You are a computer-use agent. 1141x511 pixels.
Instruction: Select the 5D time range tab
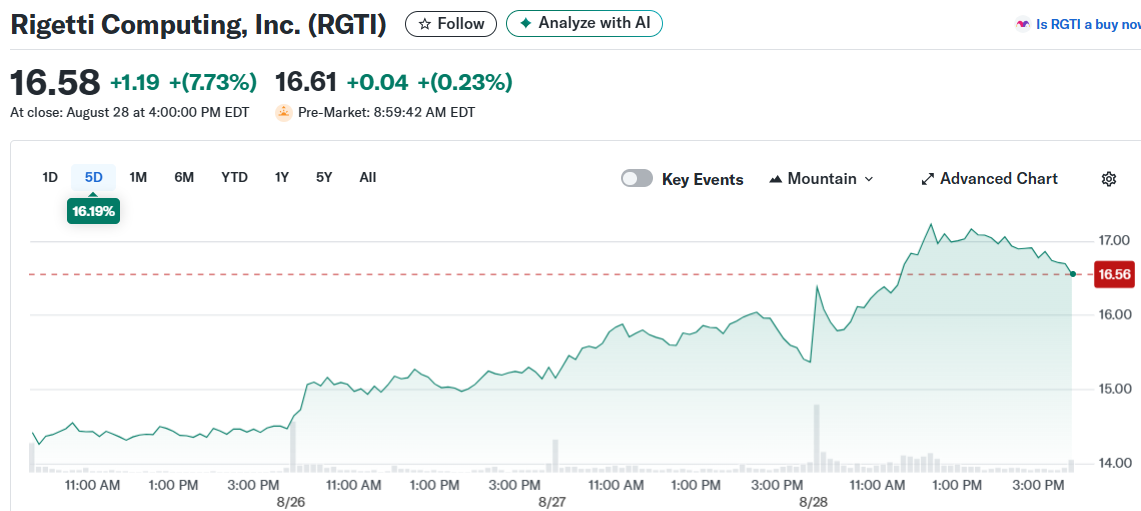click(93, 178)
